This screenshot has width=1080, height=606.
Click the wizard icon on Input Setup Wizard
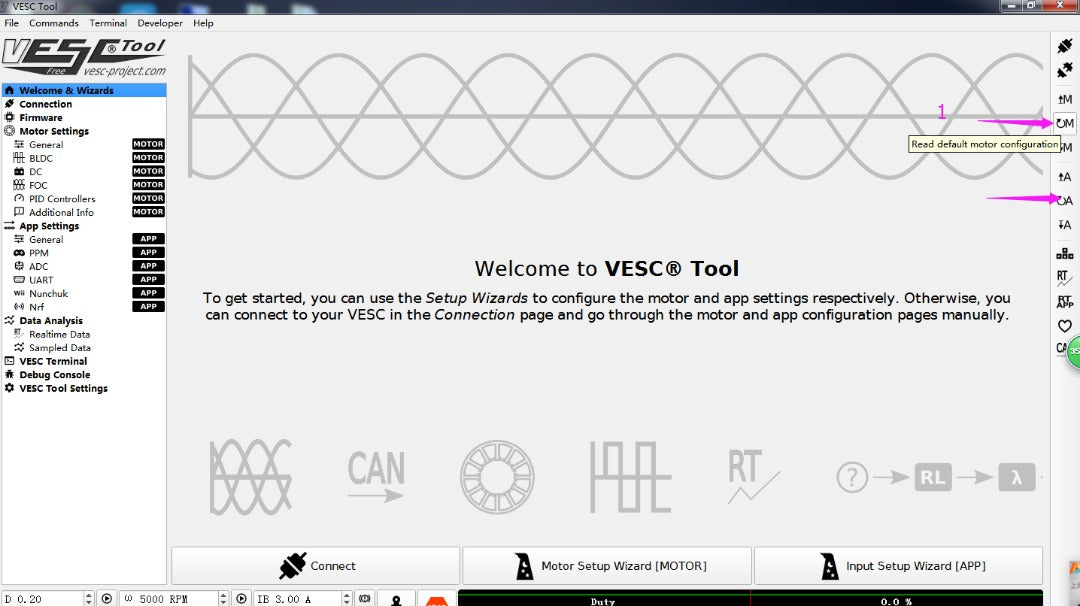click(x=829, y=566)
